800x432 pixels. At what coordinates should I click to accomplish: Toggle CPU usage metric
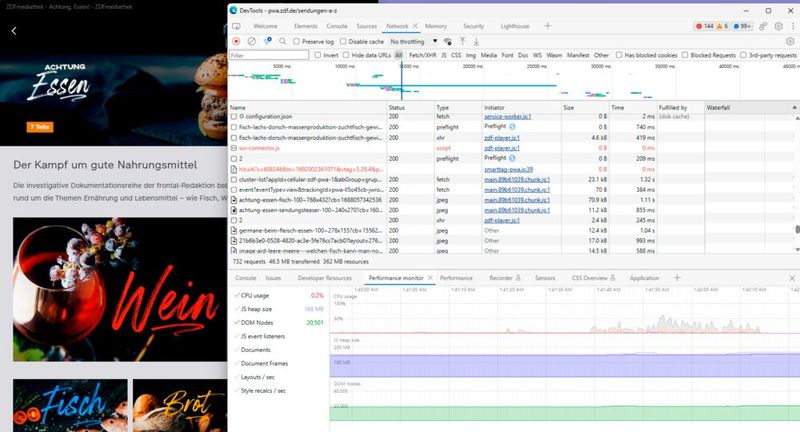point(235,296)
